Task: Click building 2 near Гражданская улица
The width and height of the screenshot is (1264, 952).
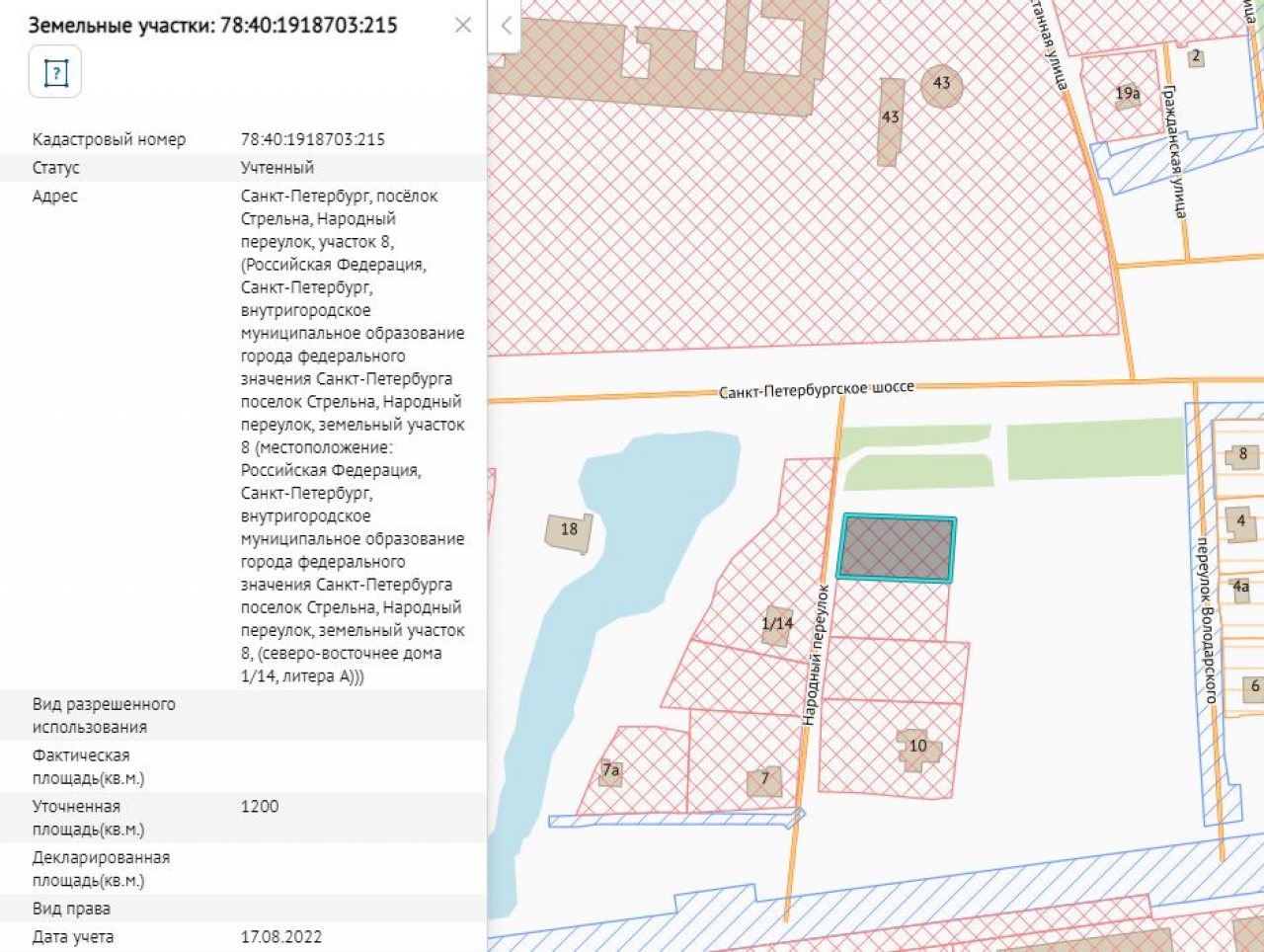Action: pyautogui.click(x=1195, y=56)
